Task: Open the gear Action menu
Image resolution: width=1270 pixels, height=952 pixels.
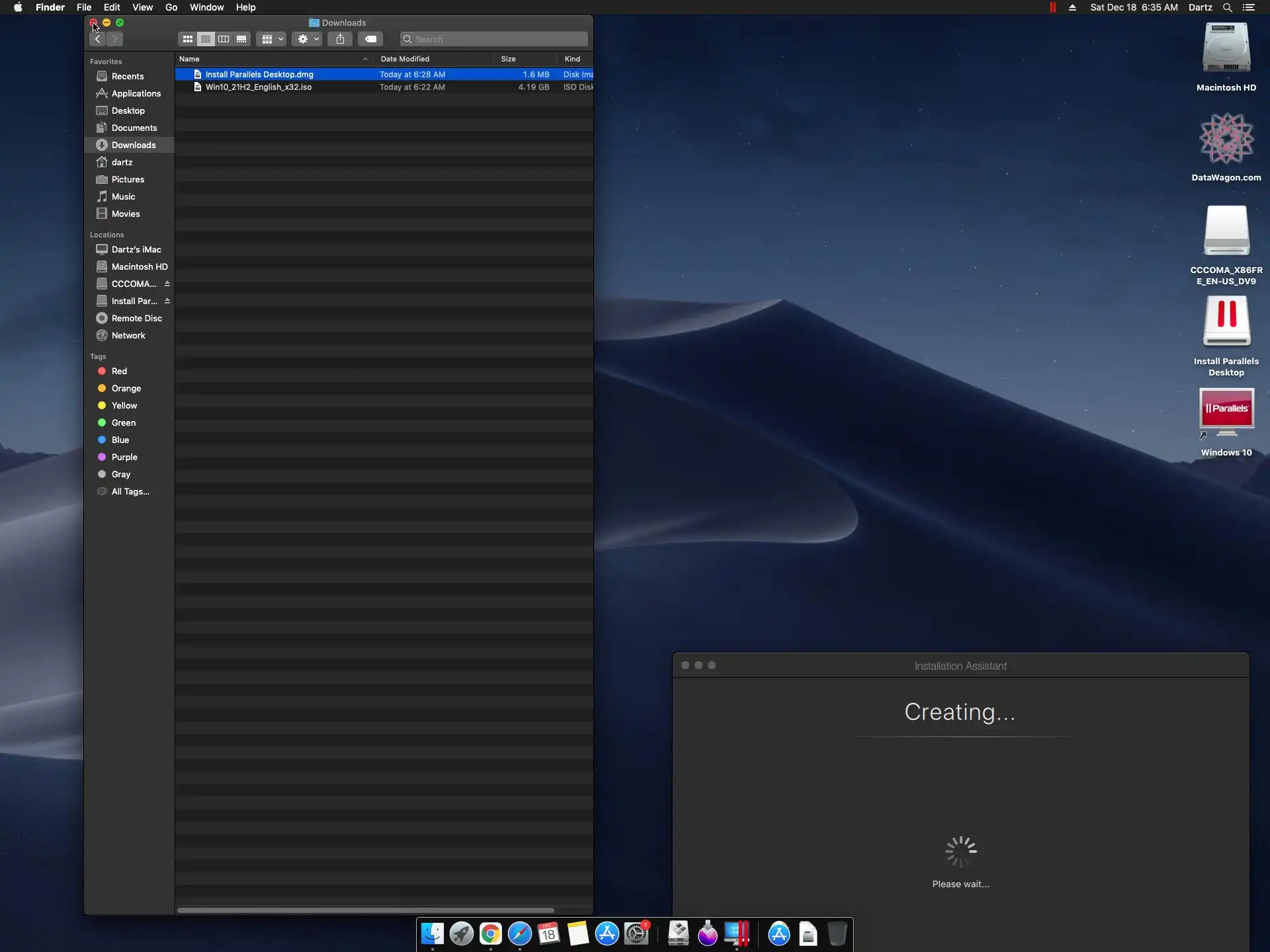Action: [307, 39]
